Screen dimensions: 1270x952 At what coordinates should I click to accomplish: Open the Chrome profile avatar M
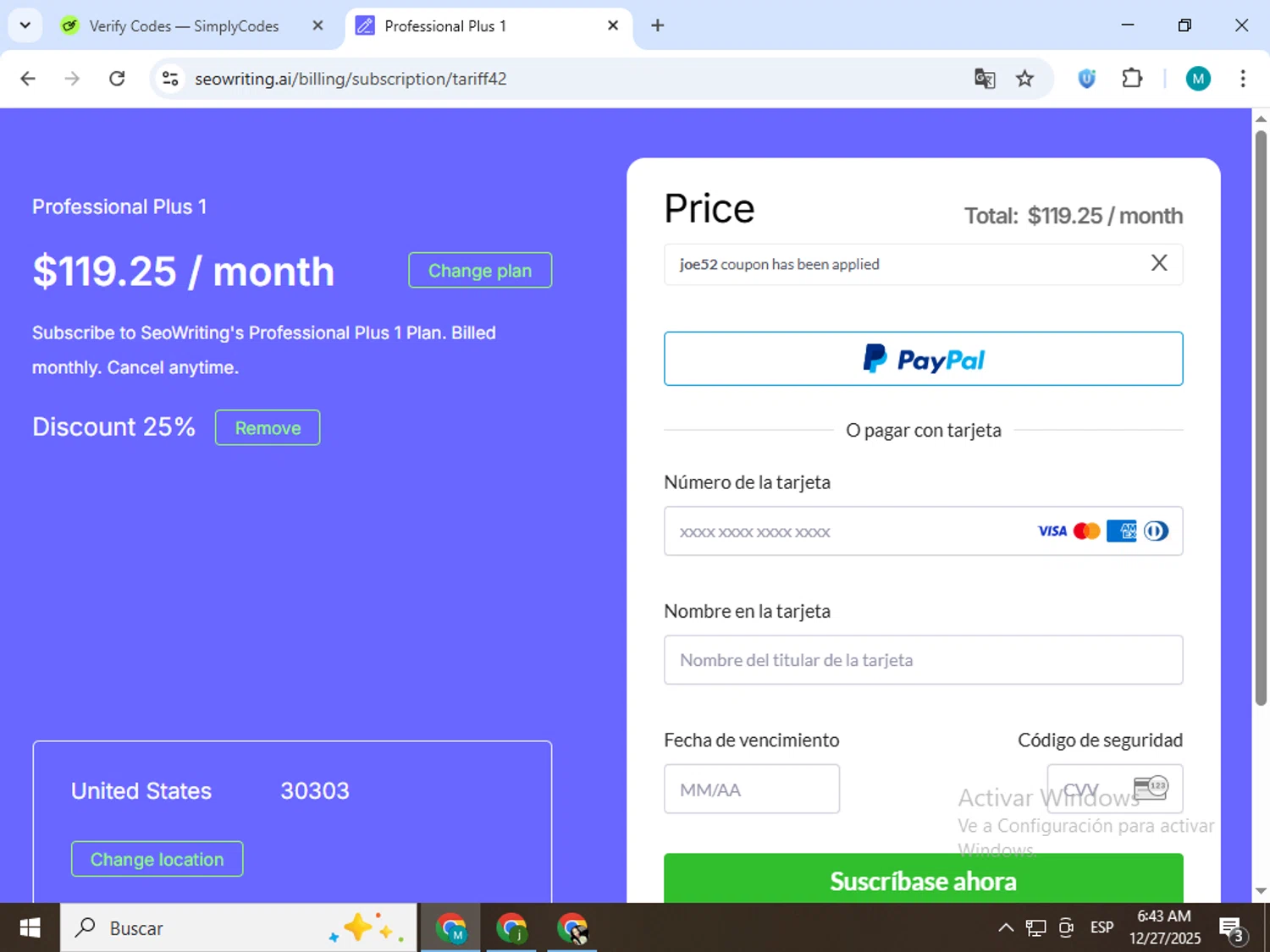[x=1198, y=79]
